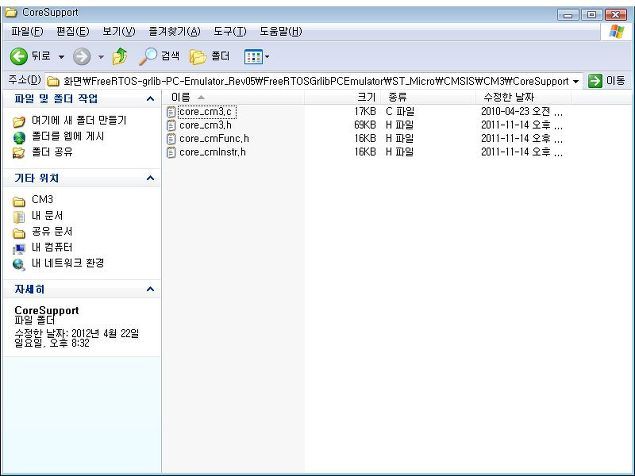Click the Views grid icon
This screenshot has height=476, width=635.
pyautogui.click(x=254, y=57)
